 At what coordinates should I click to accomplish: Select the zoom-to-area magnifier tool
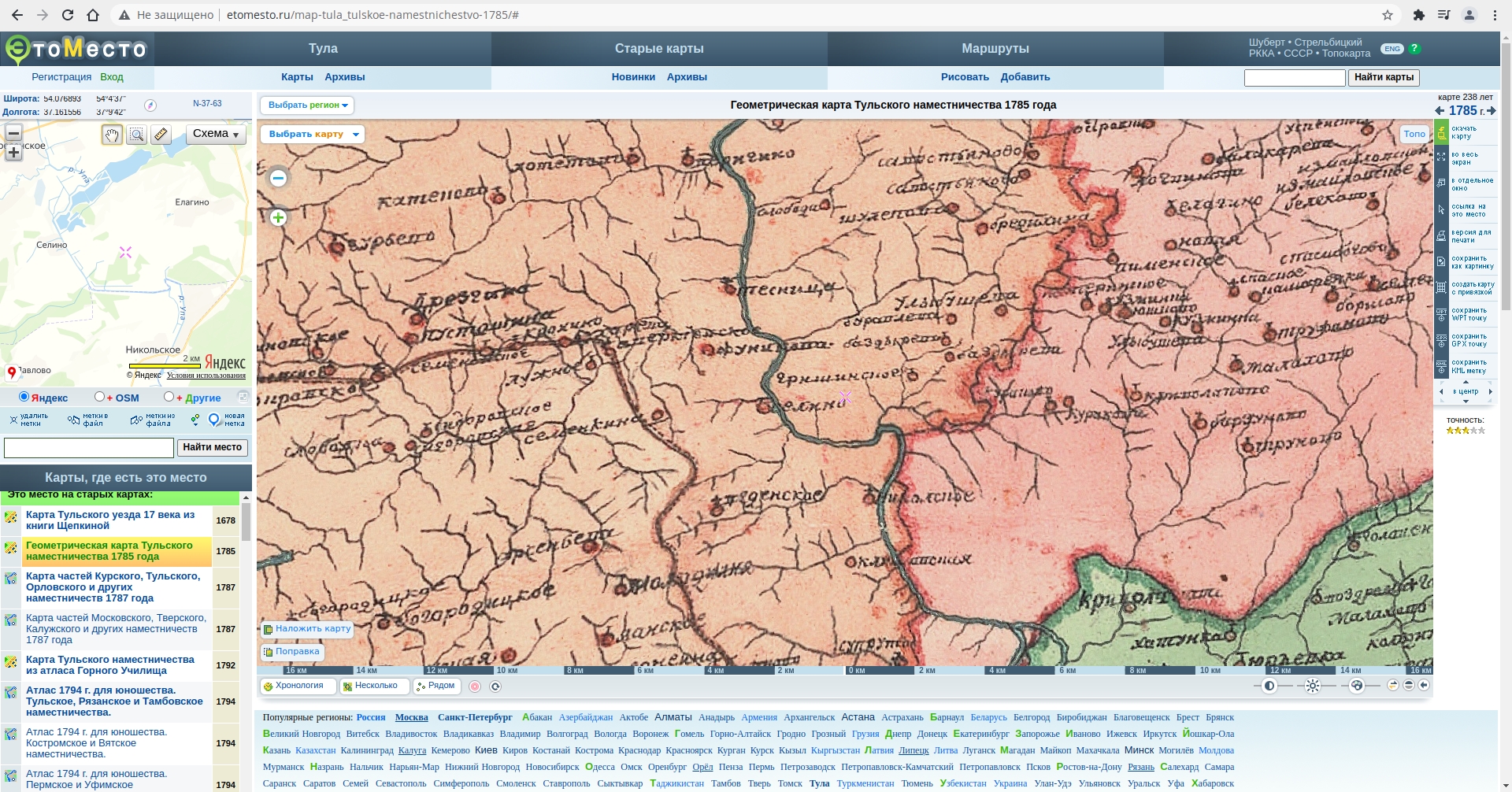point(136,135)
